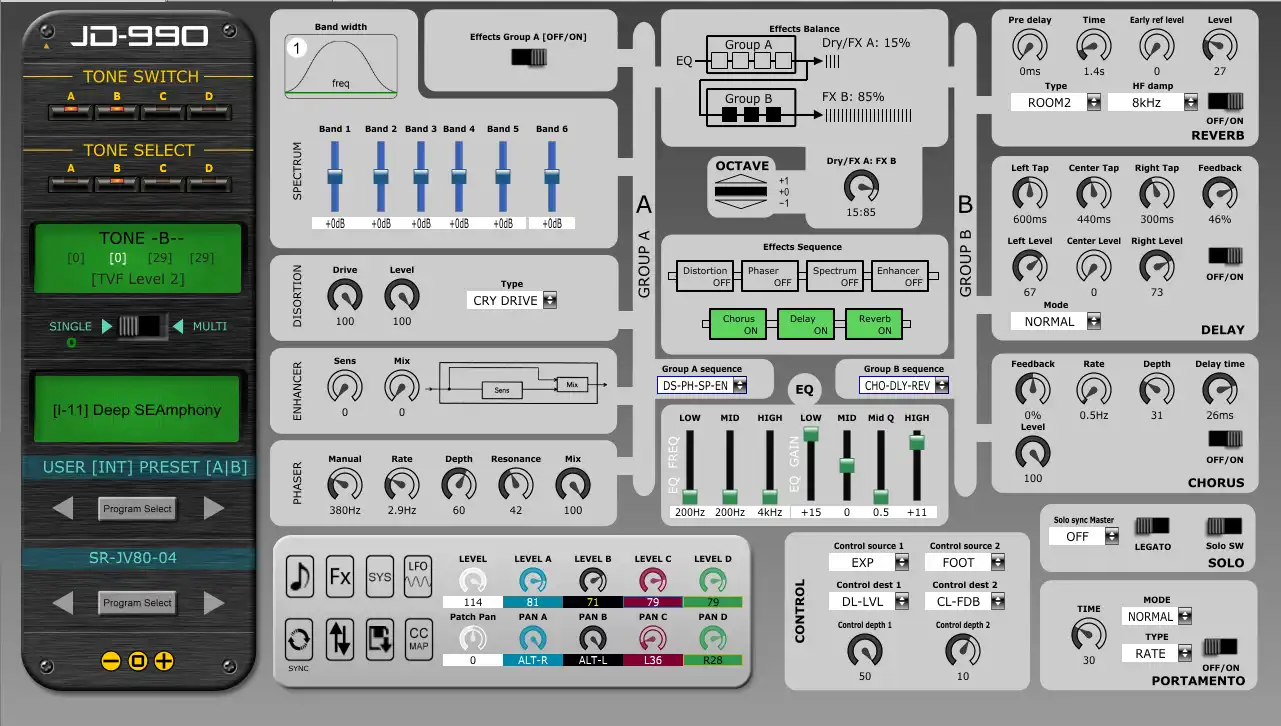Click Program Select under SR-JV80-04

click(x=138, y=603)
